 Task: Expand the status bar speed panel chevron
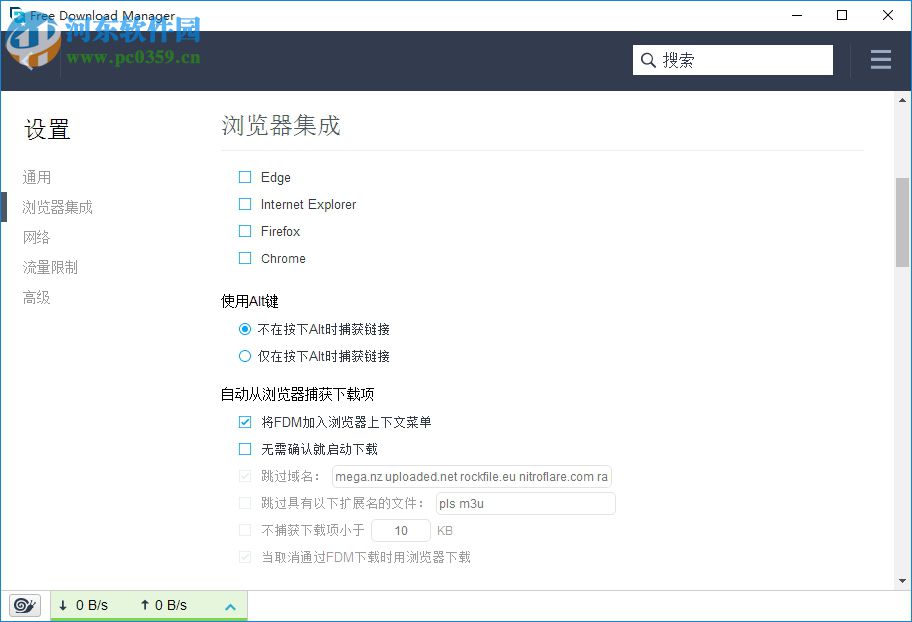(x=230, y=605)
